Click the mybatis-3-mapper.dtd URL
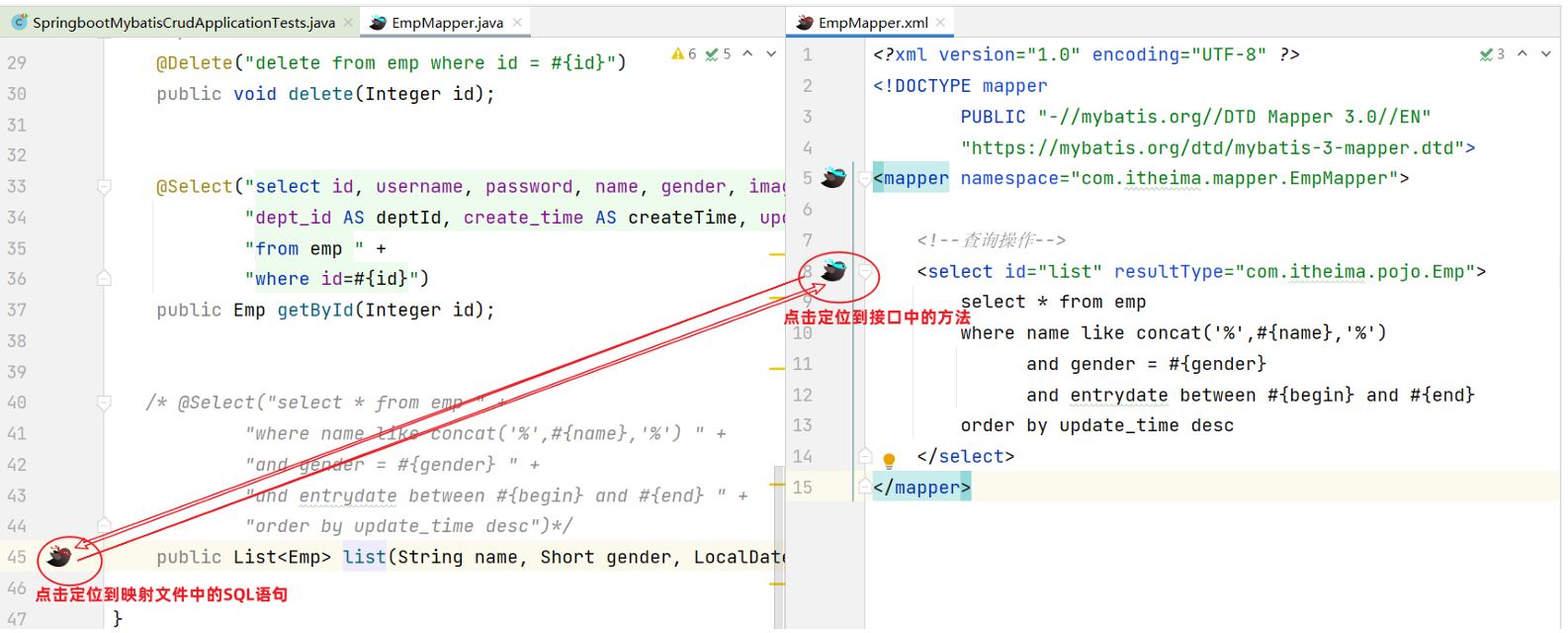This screenshot has width=1568, height=633. pyautogui.click(x=1212, y=147)
